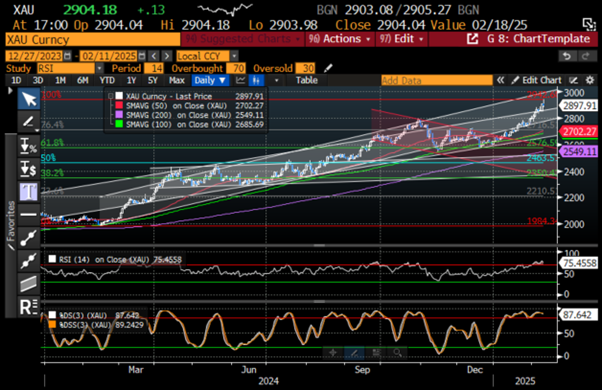Click the Add Data input field

coord(437,80)
